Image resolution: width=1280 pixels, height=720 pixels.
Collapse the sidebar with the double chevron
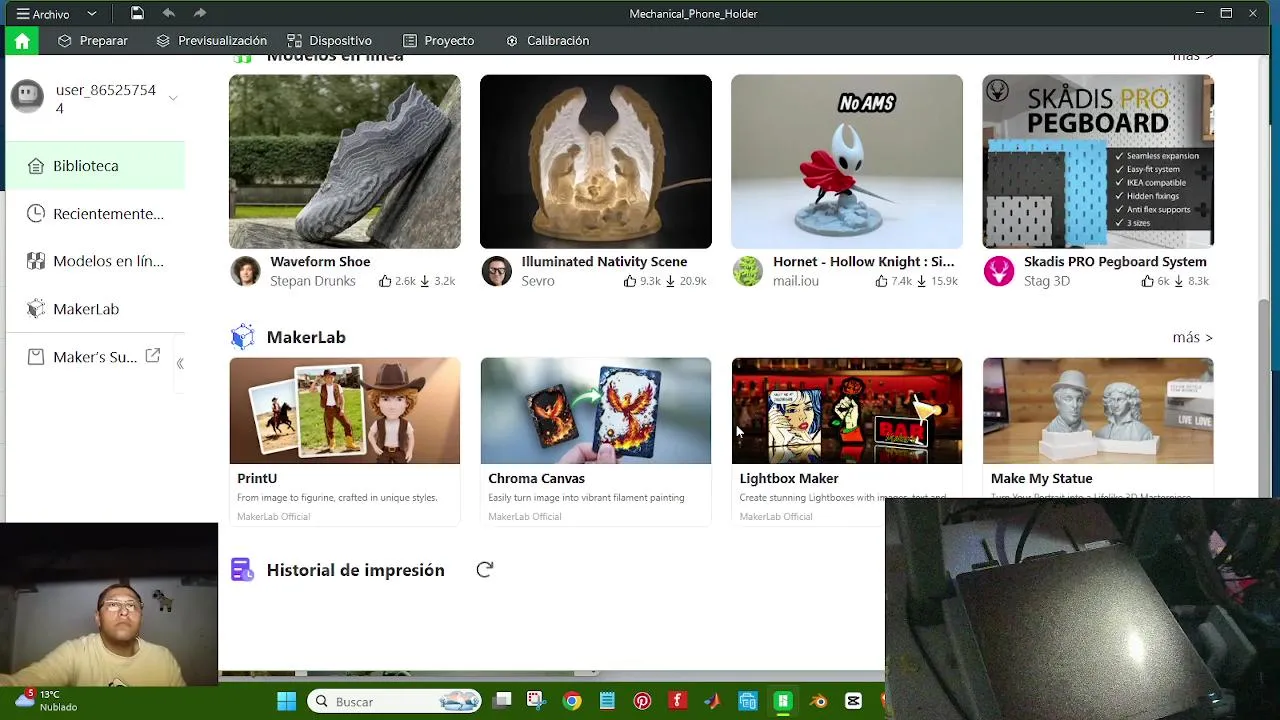pyautogui.click(x=180, y=364)
